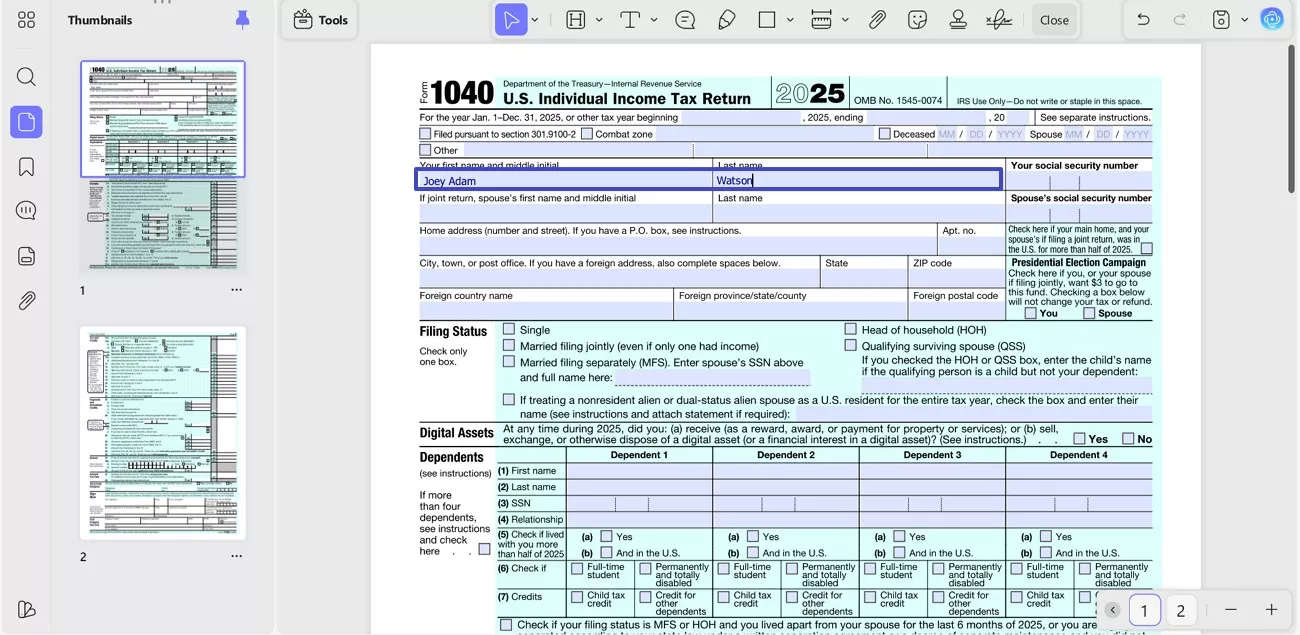Pick the Pencil markup tool
The height and width of the screenshot is (635, 1300).
[727, 19]
